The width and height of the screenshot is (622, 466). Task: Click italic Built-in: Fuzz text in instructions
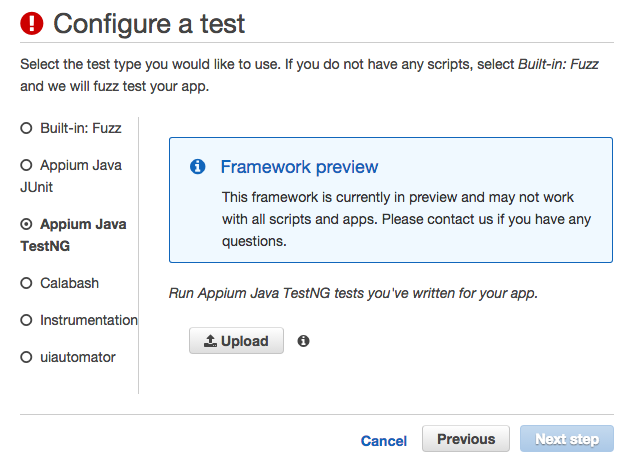point(558,64)
